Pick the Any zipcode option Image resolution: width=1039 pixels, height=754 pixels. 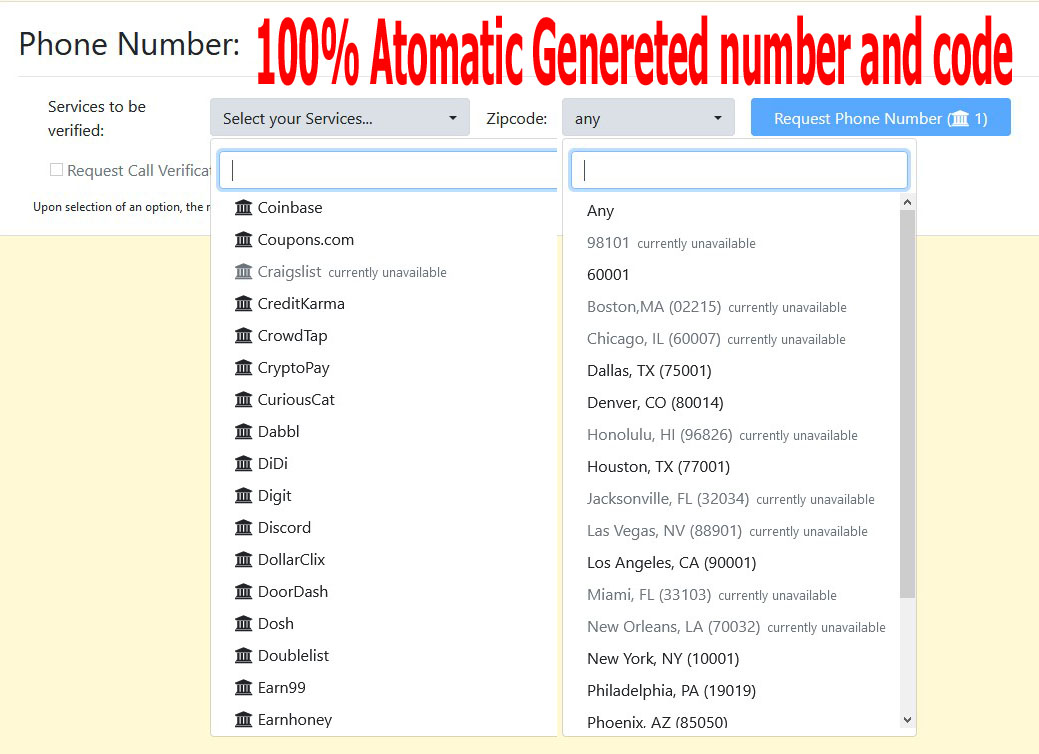[600, 211]
